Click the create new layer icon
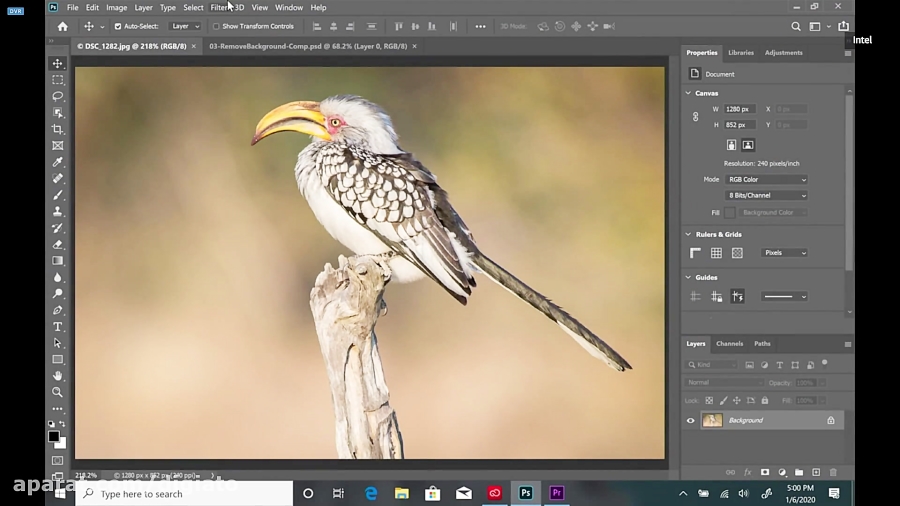This screenshot has width=900, height=506. point(816,472)
